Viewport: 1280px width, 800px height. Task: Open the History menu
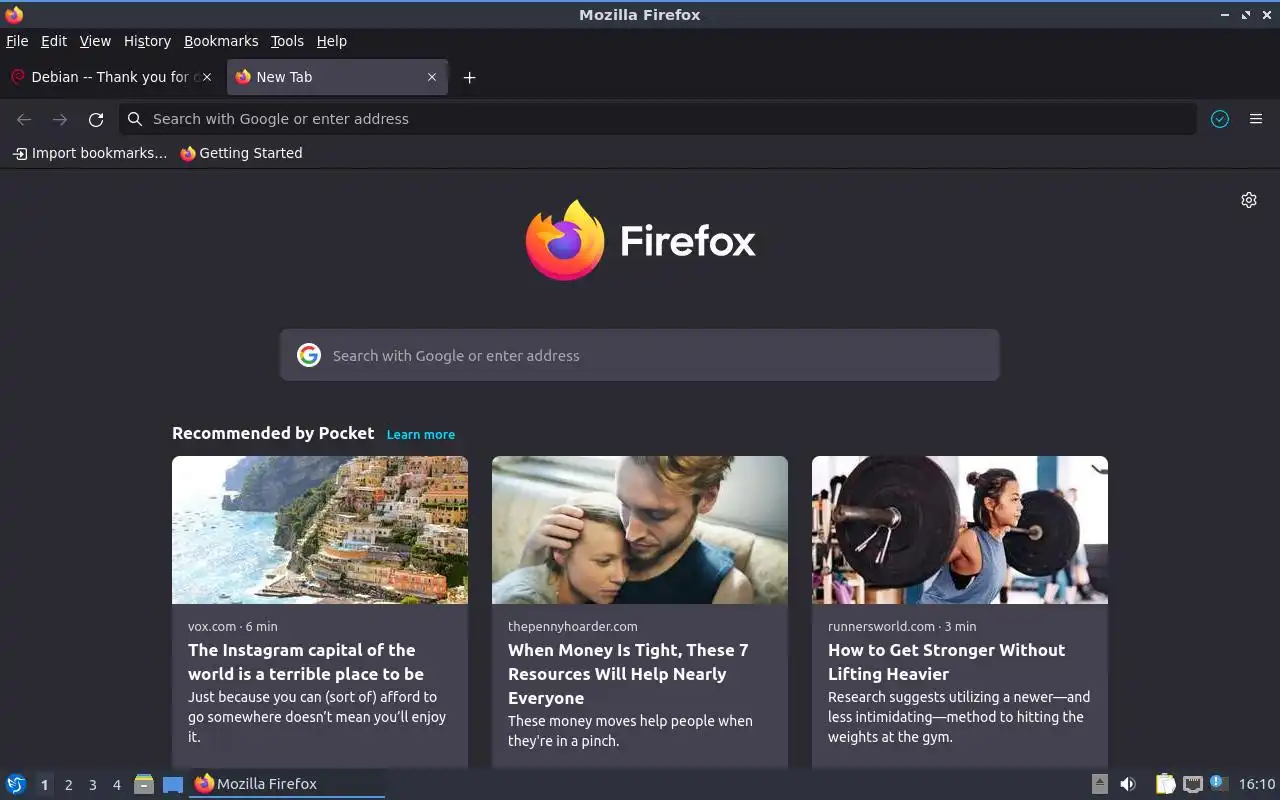(147, 41)
